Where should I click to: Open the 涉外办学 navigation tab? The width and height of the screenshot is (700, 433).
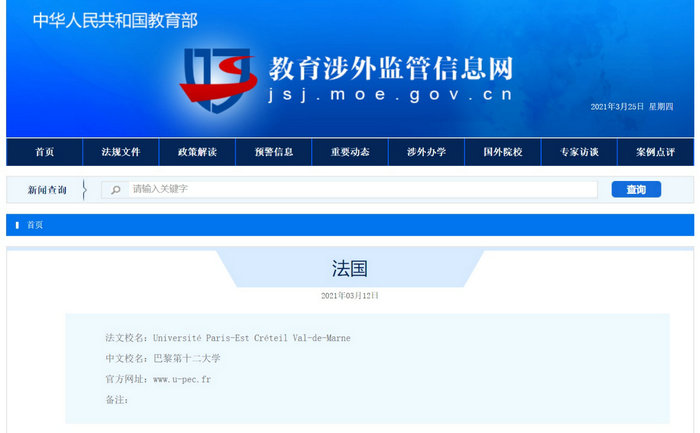(426, 152)
